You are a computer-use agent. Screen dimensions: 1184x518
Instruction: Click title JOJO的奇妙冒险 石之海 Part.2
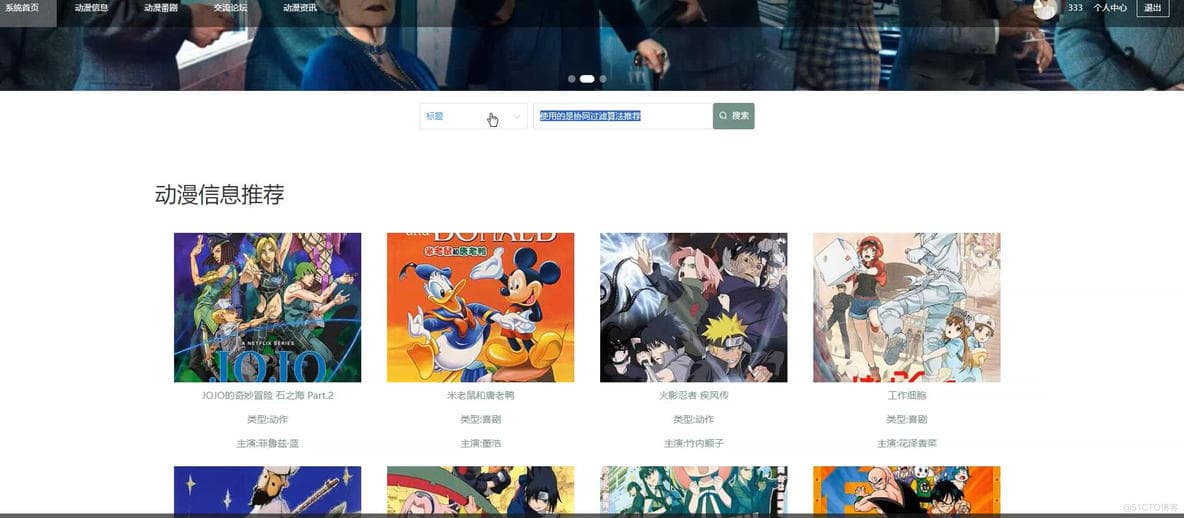(x=267, y=396)
